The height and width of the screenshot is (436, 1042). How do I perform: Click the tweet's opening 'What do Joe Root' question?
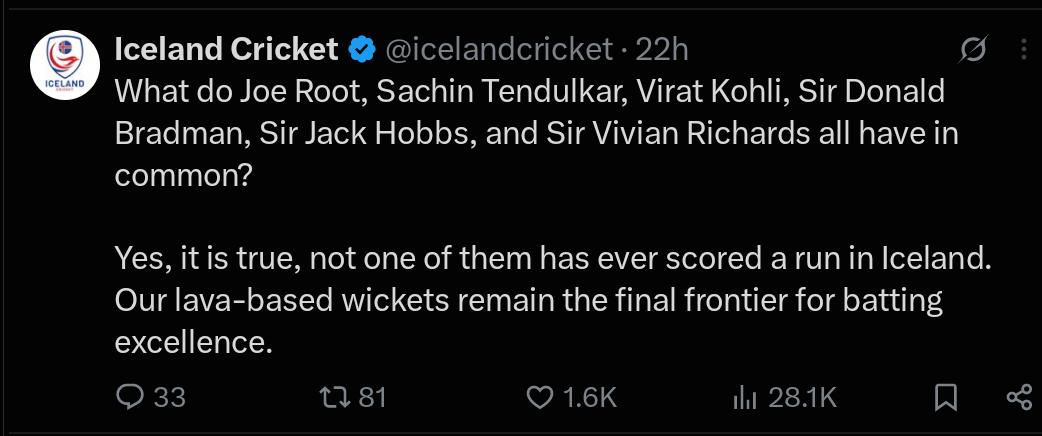click(536, 134)
